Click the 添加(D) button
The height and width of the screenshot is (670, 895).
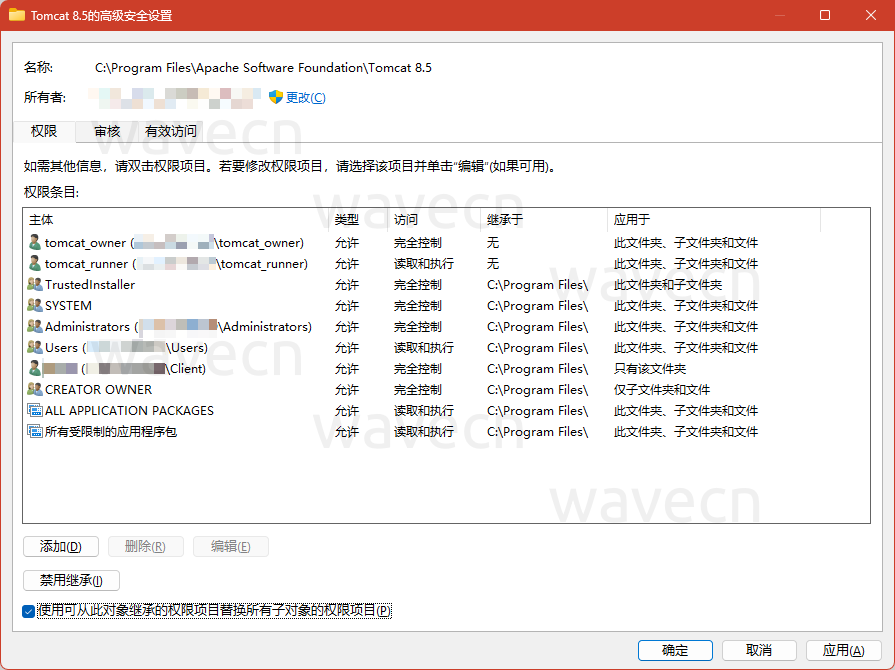[x=61, y=547]
